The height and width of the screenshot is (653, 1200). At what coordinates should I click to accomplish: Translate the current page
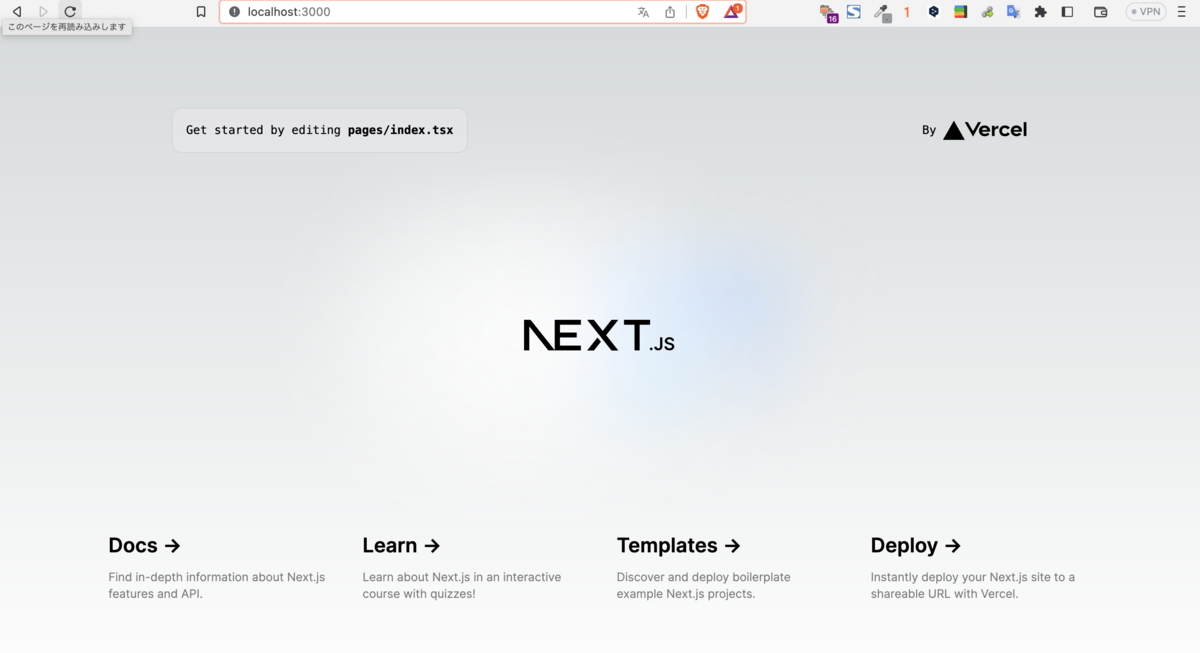tap(642, 11)
